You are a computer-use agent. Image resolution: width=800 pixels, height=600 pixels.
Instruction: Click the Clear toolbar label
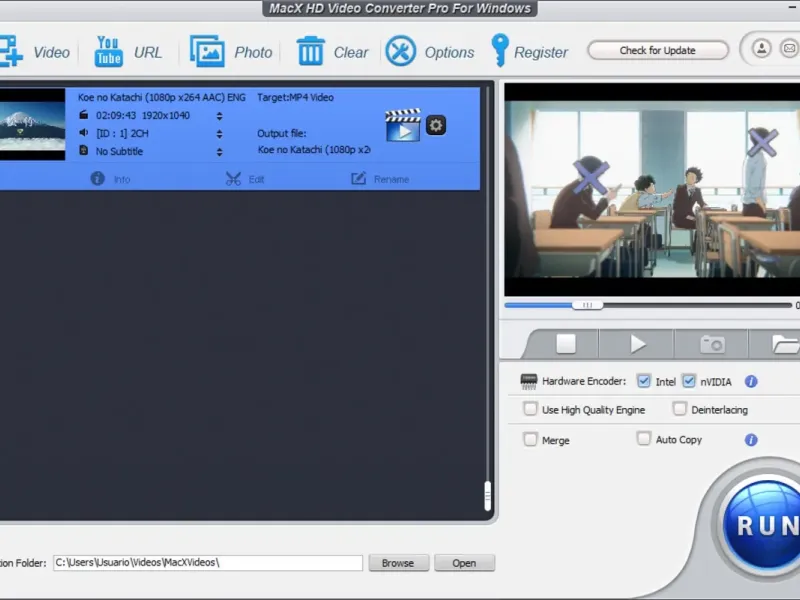[x=351, y=52]
